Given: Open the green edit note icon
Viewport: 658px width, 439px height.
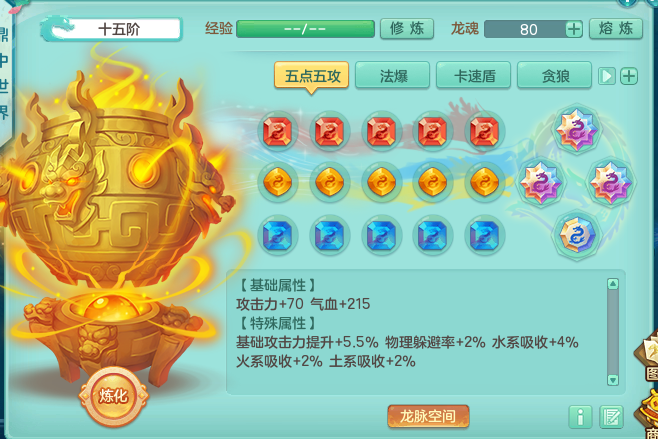Looking at the screenshot, I should click(x=611, y=417).
